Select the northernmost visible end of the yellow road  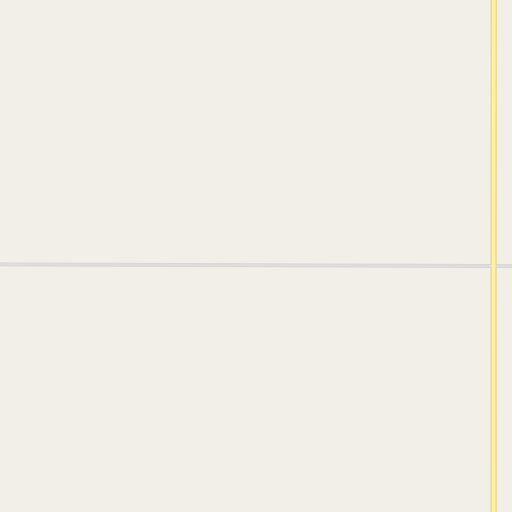tap(494, 2)
